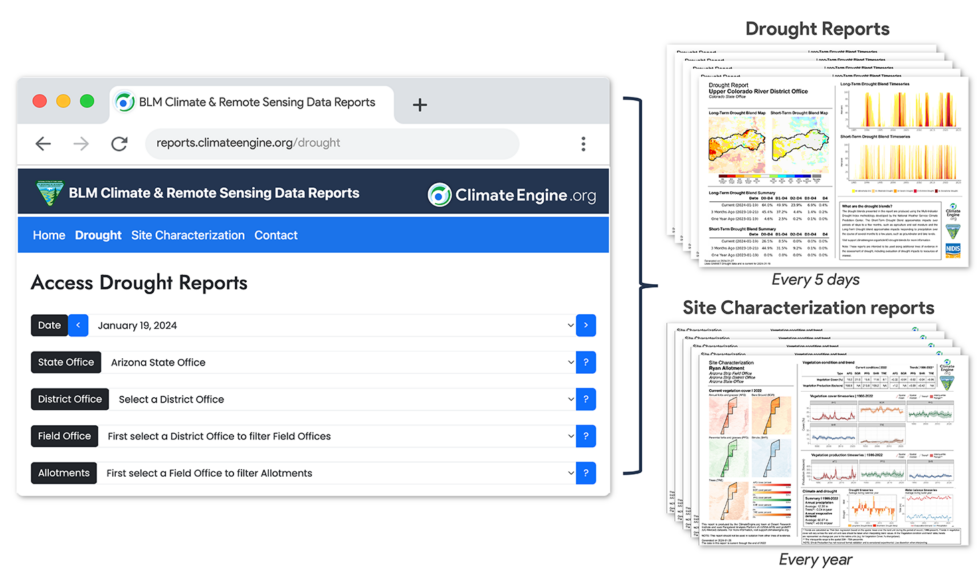
Task: Open the browser three-dot menu
Action: pyautogui.click(x=583, y=144)
